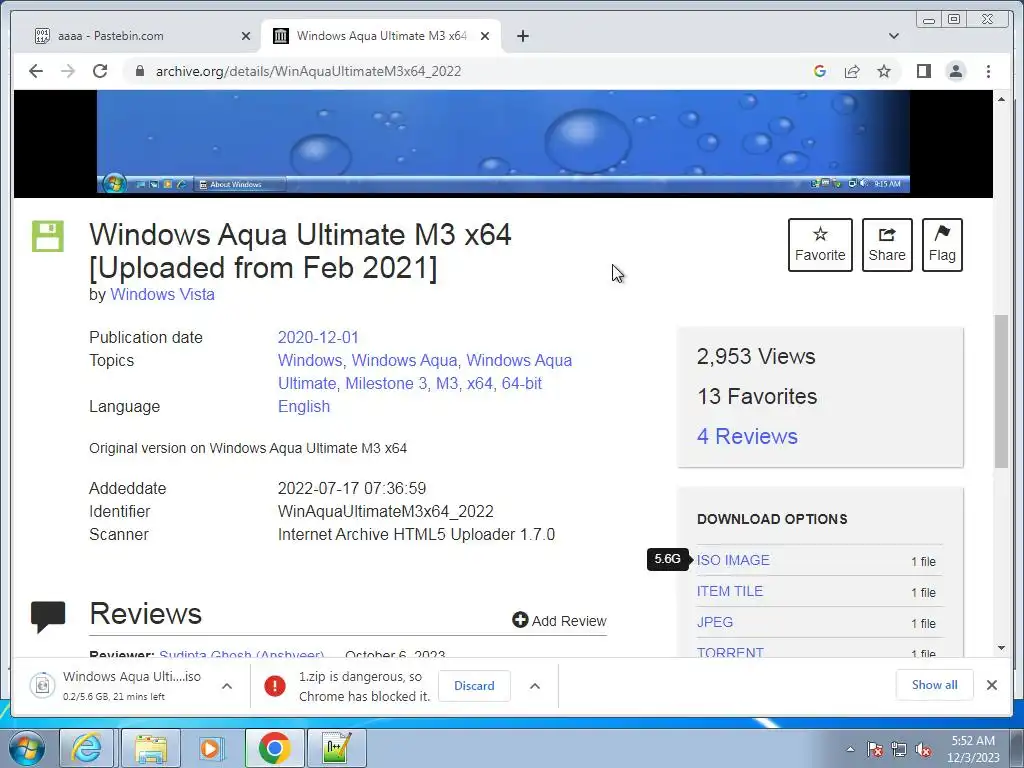Open the Windows Aqua Ultimate topic link
The image size is (1024, 768).
pos(425,372)
